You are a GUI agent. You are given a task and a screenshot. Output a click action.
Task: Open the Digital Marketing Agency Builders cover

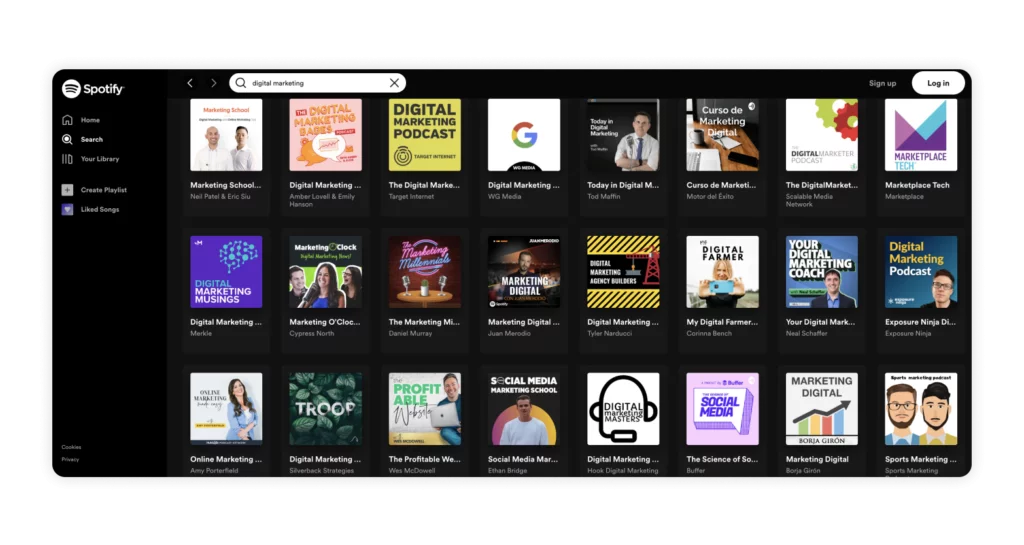[x=623, y=272]
